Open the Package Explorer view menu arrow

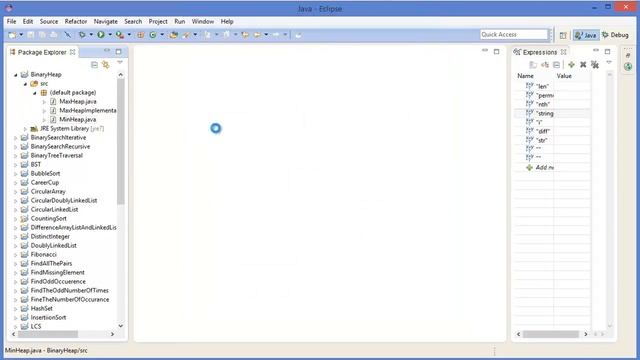pos(120,62)
